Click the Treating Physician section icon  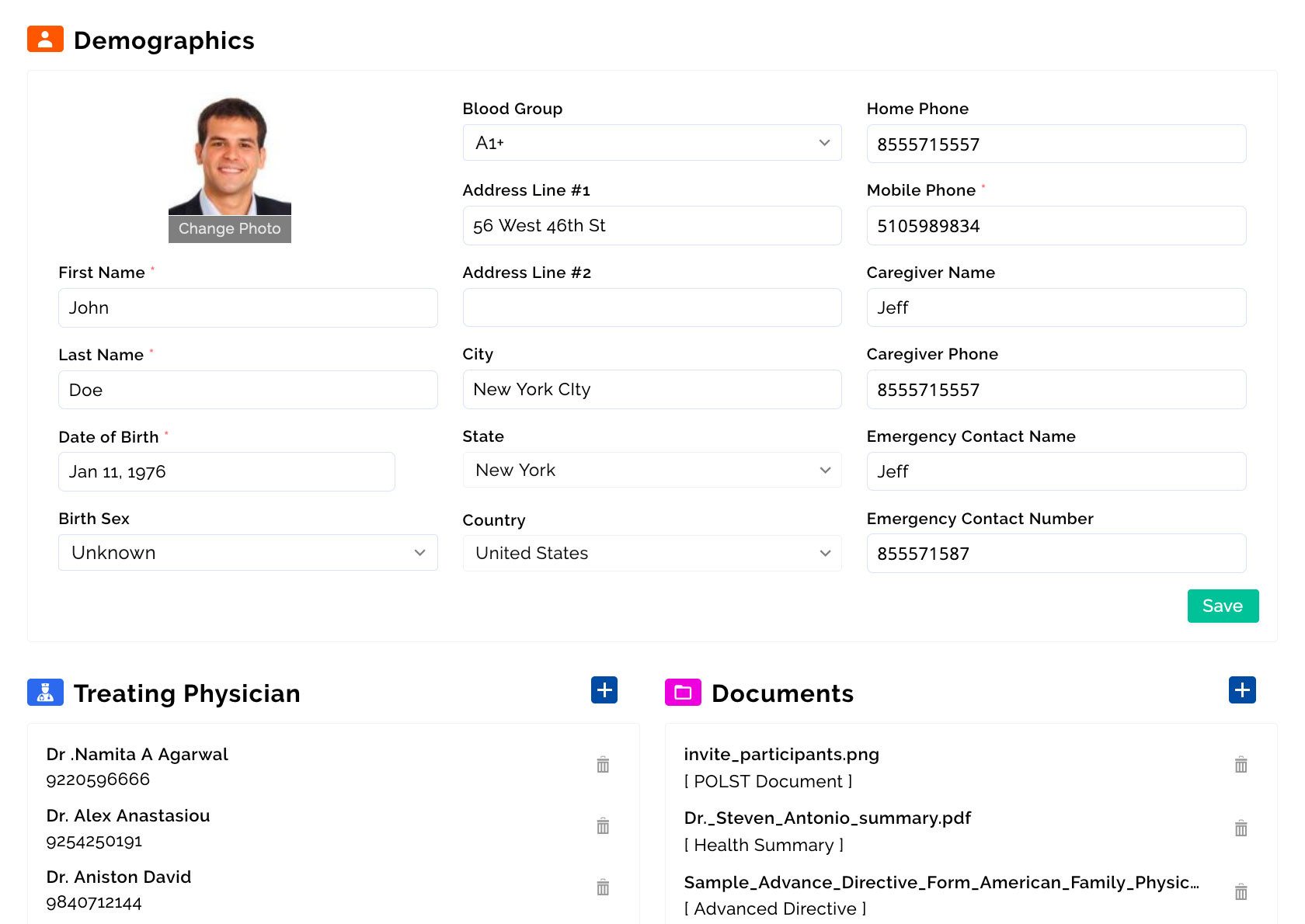click(x=45, y=692)
